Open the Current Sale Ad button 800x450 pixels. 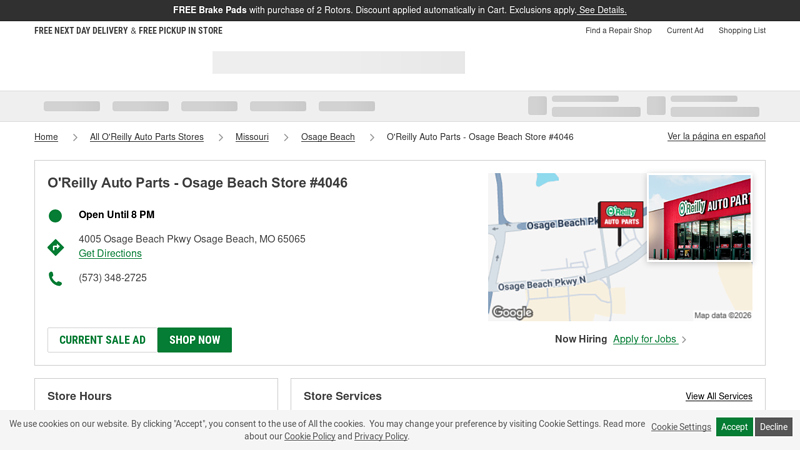point(102,340)
